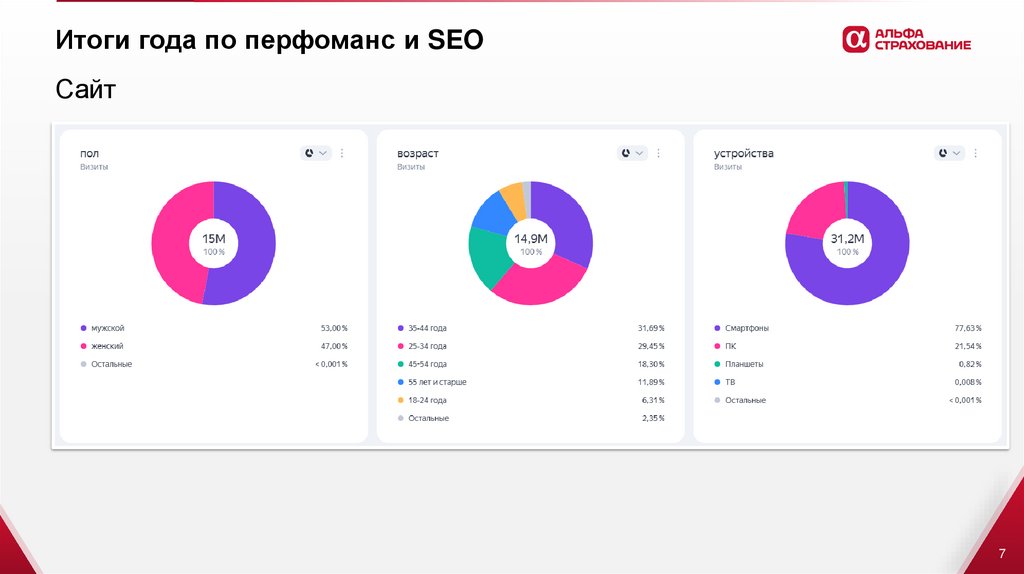Viewport: 1024px width, 574px height.
Task: Click the slide page number 7
Action: 1002,554
